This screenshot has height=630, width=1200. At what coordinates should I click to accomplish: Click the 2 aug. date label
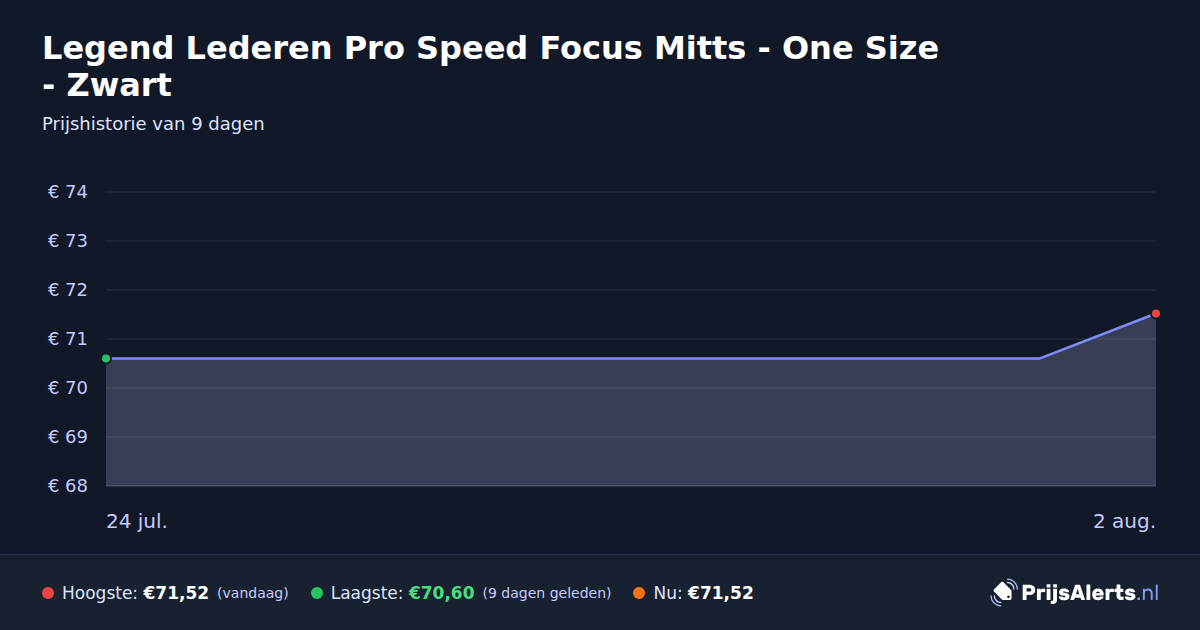click(1124, 521)
